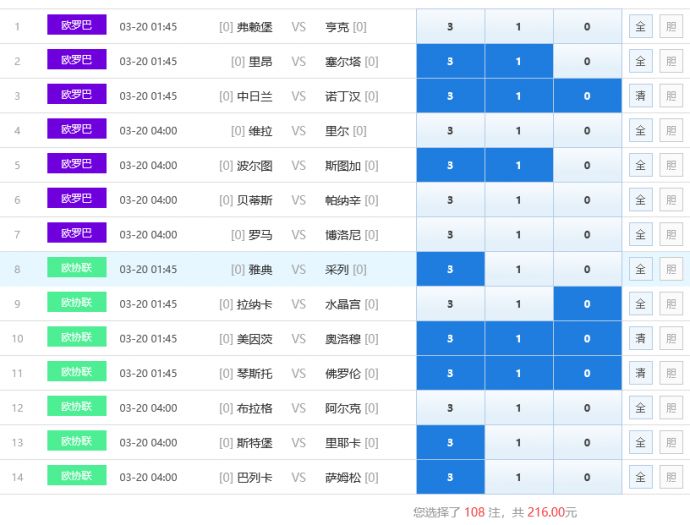Click 全 for the 布拉格 vs 阿尔克 match

coord(640,408)
